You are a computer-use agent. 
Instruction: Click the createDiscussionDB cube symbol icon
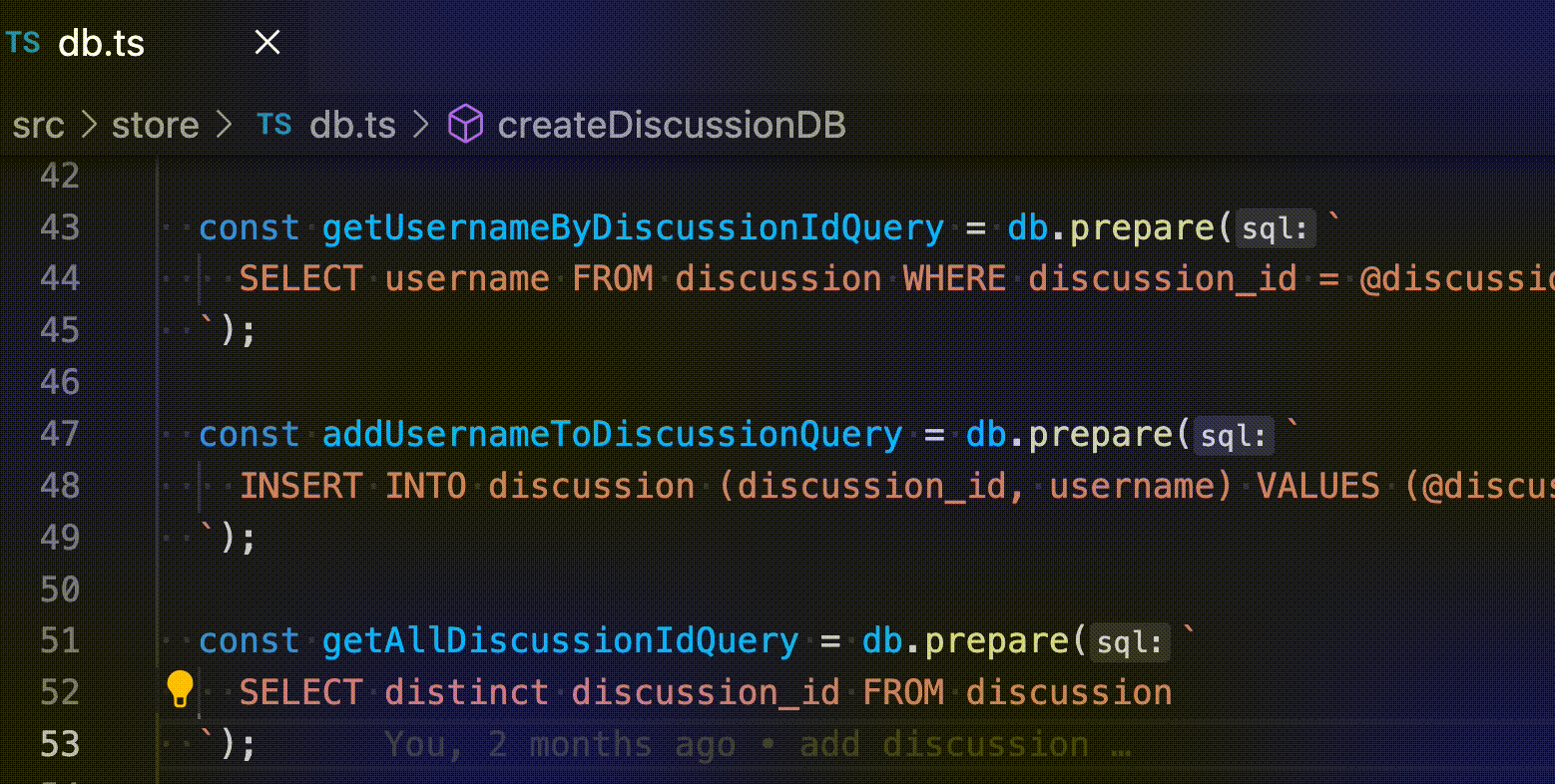(x=465, y=125)
